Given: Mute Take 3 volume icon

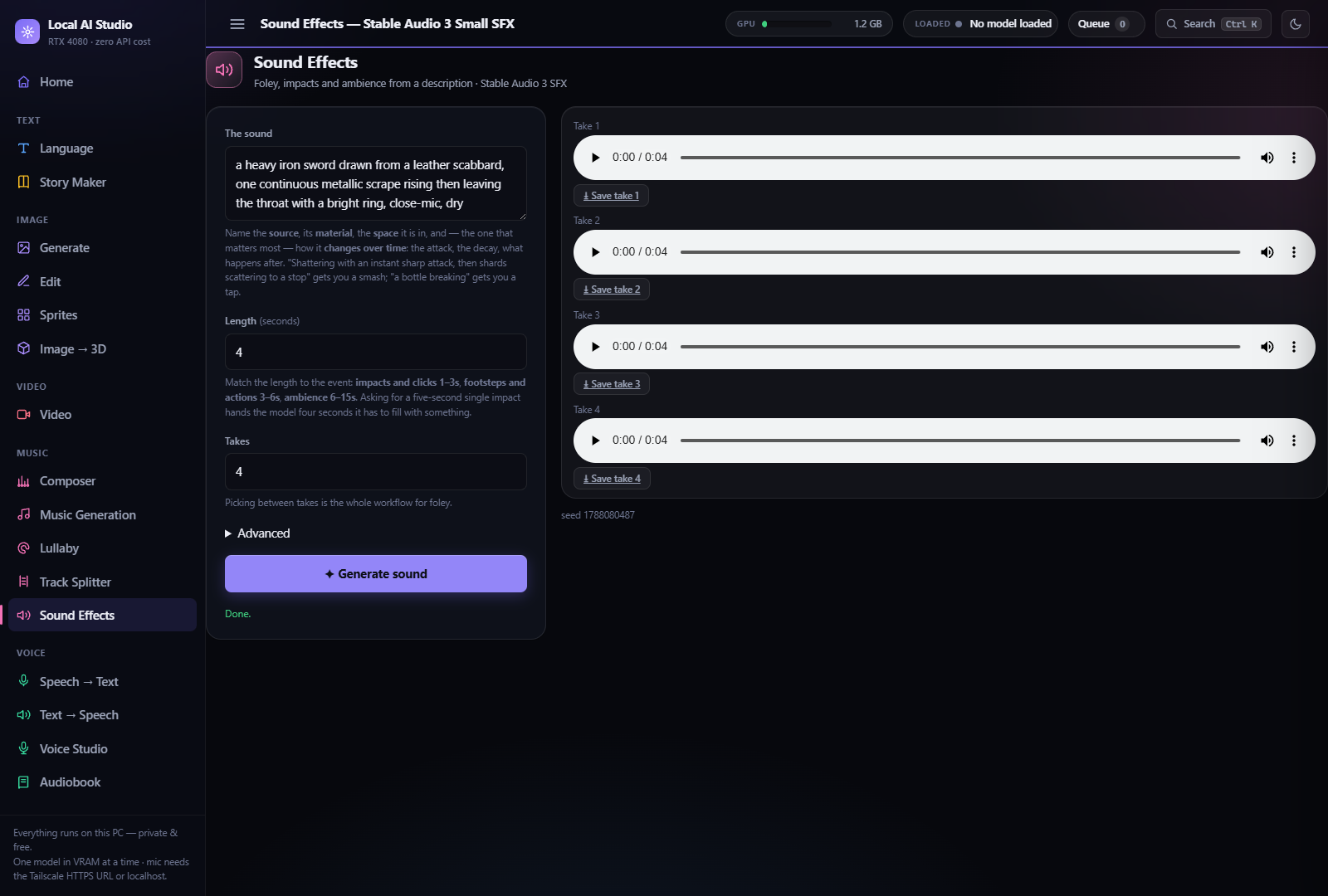Looking at the screenshot, I should click(1267, 347).
